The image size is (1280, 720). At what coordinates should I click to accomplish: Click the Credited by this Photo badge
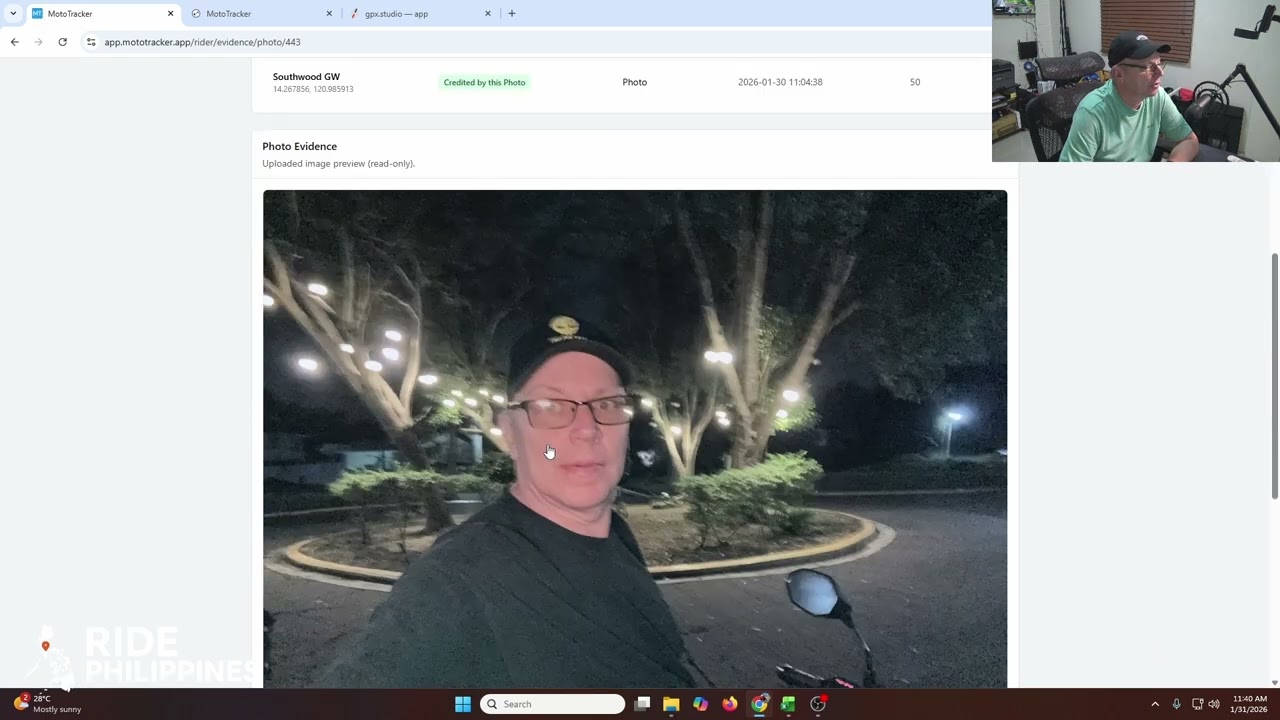[x=484, y=82]
